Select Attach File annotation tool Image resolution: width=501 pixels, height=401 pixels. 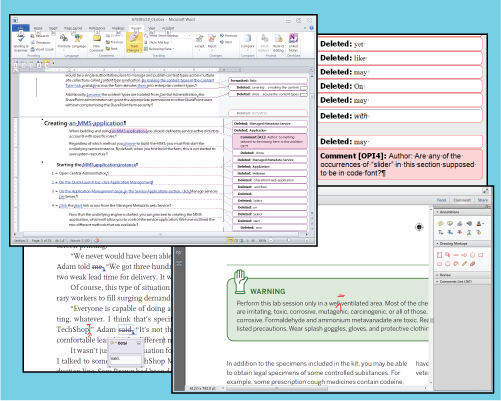460,223
